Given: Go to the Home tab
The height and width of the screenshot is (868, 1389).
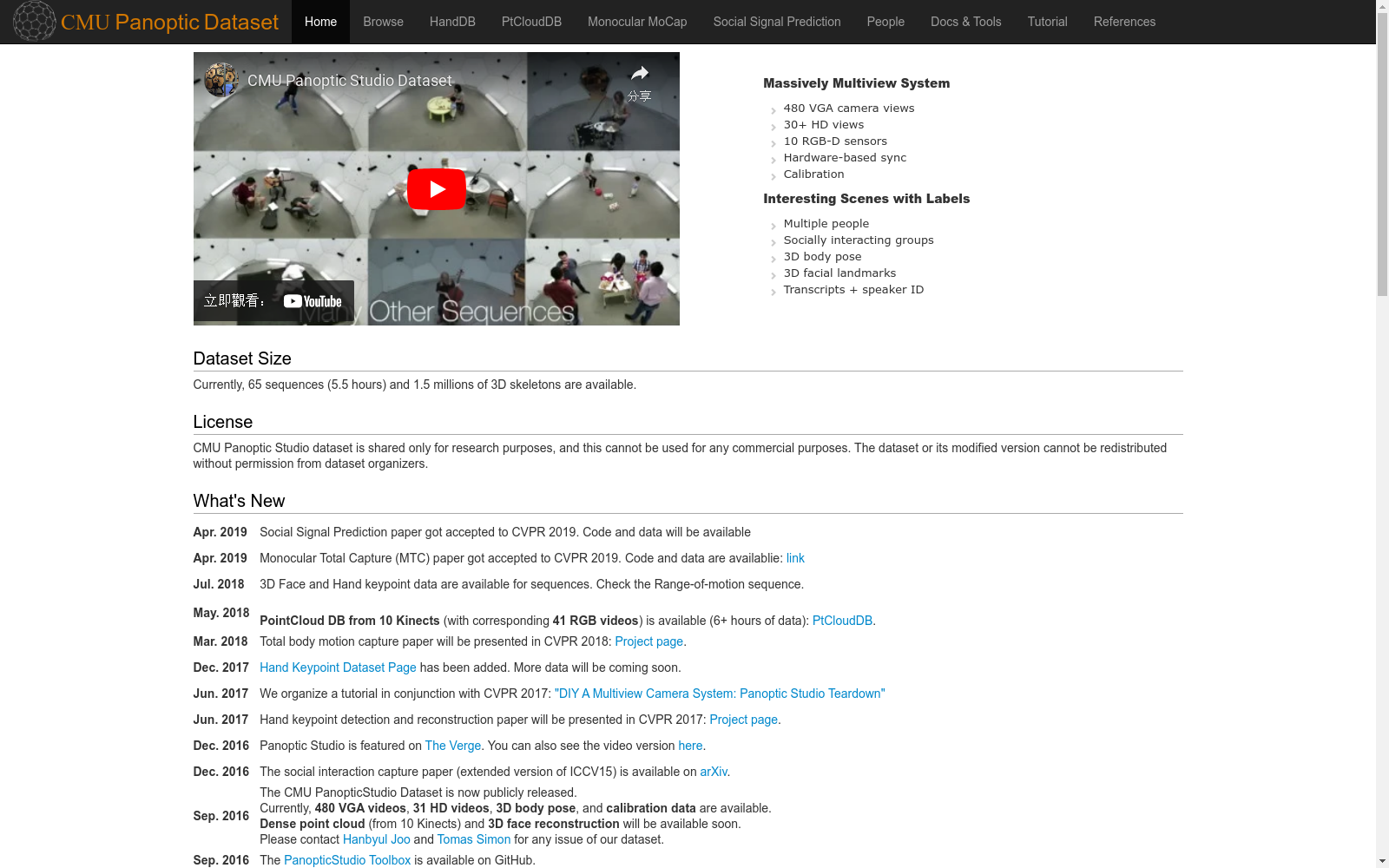Looking at the screenshot, I should 320,22.
